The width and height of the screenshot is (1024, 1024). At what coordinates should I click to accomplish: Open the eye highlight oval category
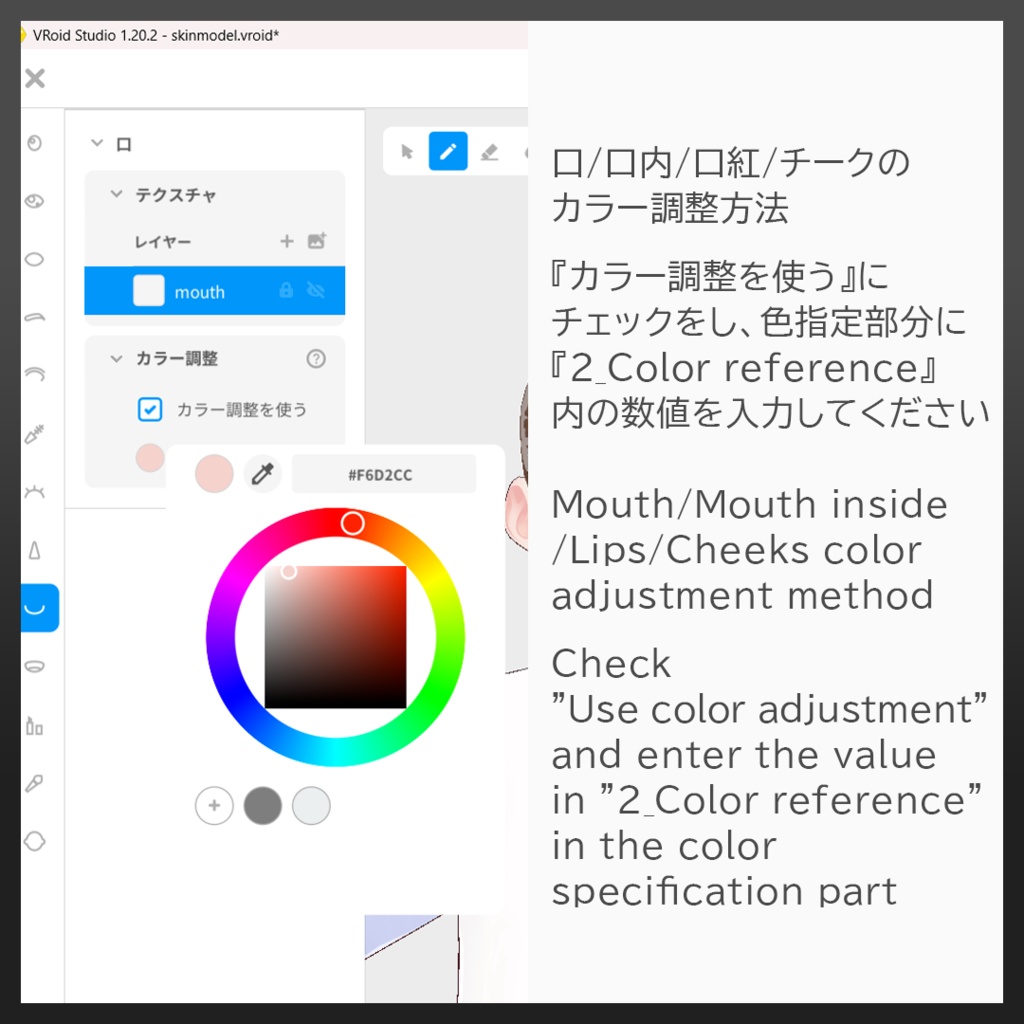tap(35, 259)
